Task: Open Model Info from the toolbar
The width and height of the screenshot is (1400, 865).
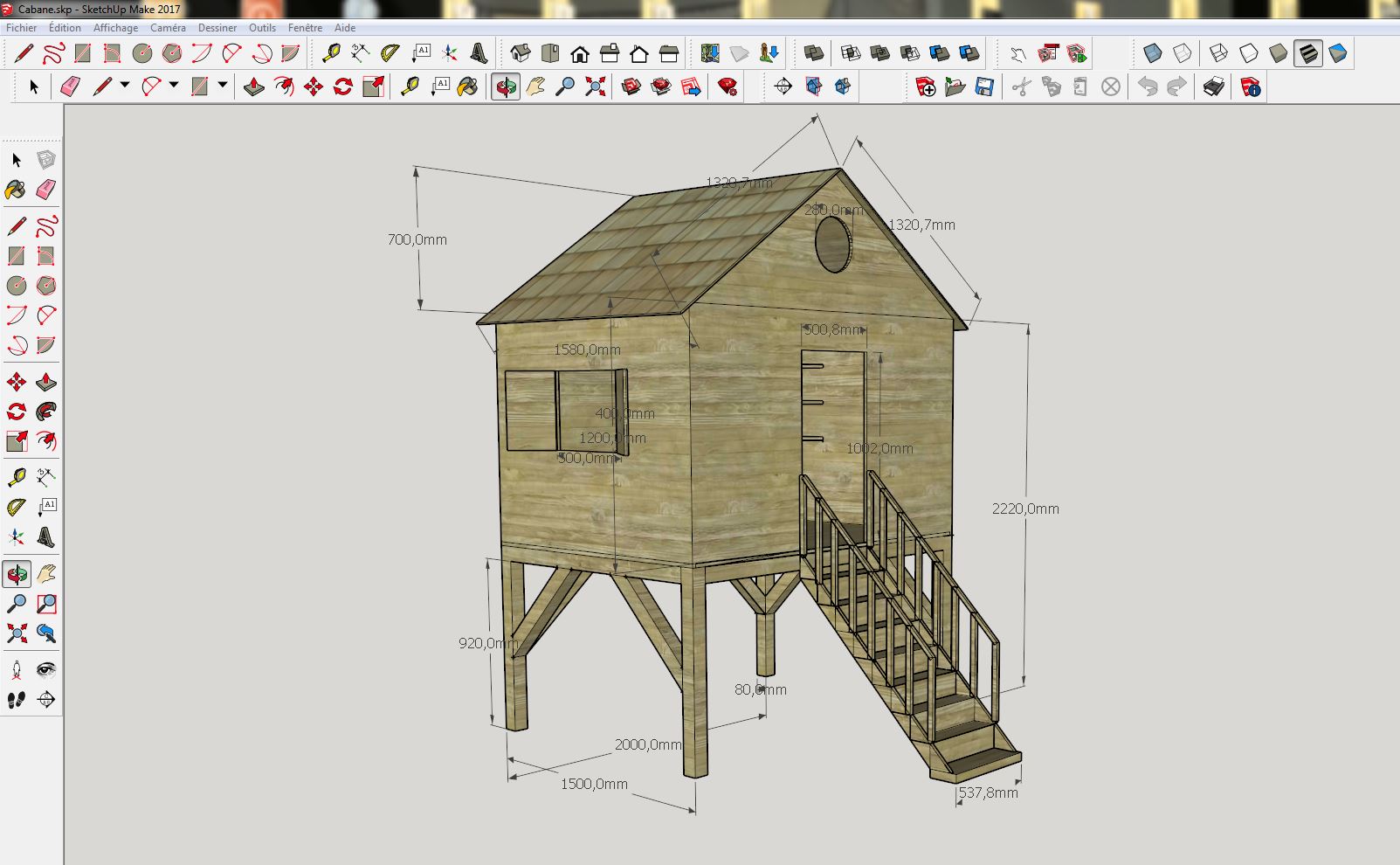Action: click(x=1251, y=87)
